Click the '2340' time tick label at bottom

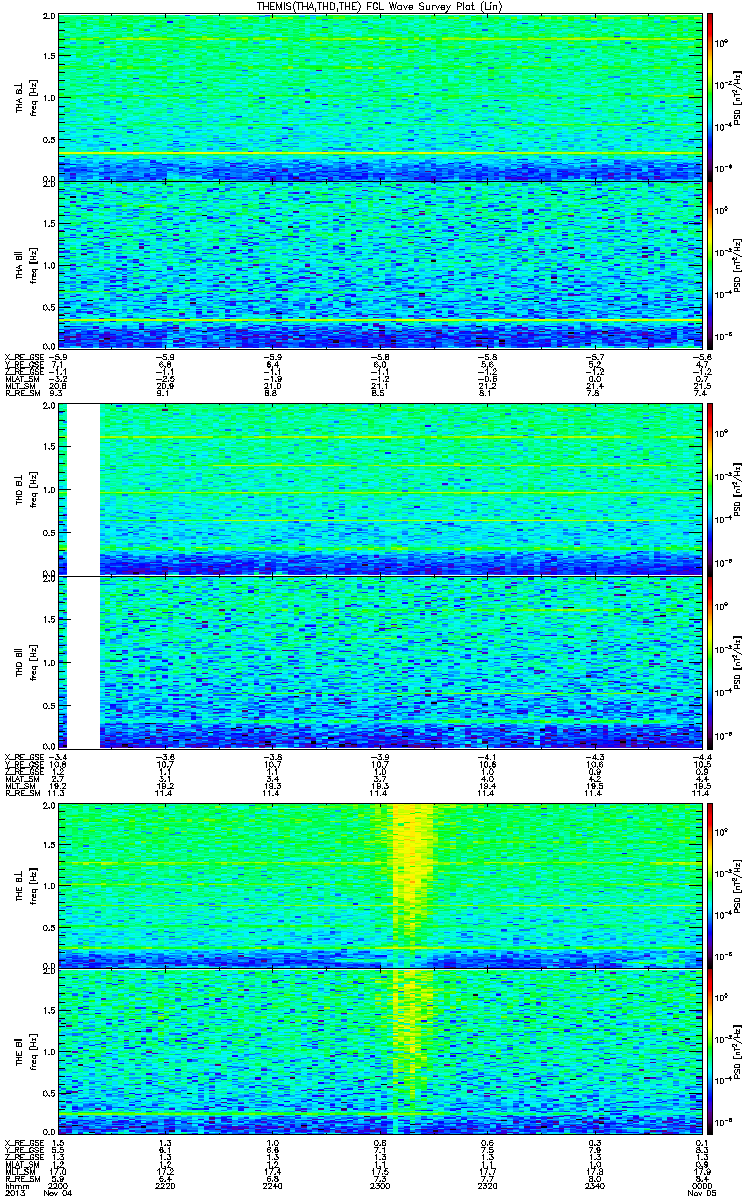(x=594, y=1184)
